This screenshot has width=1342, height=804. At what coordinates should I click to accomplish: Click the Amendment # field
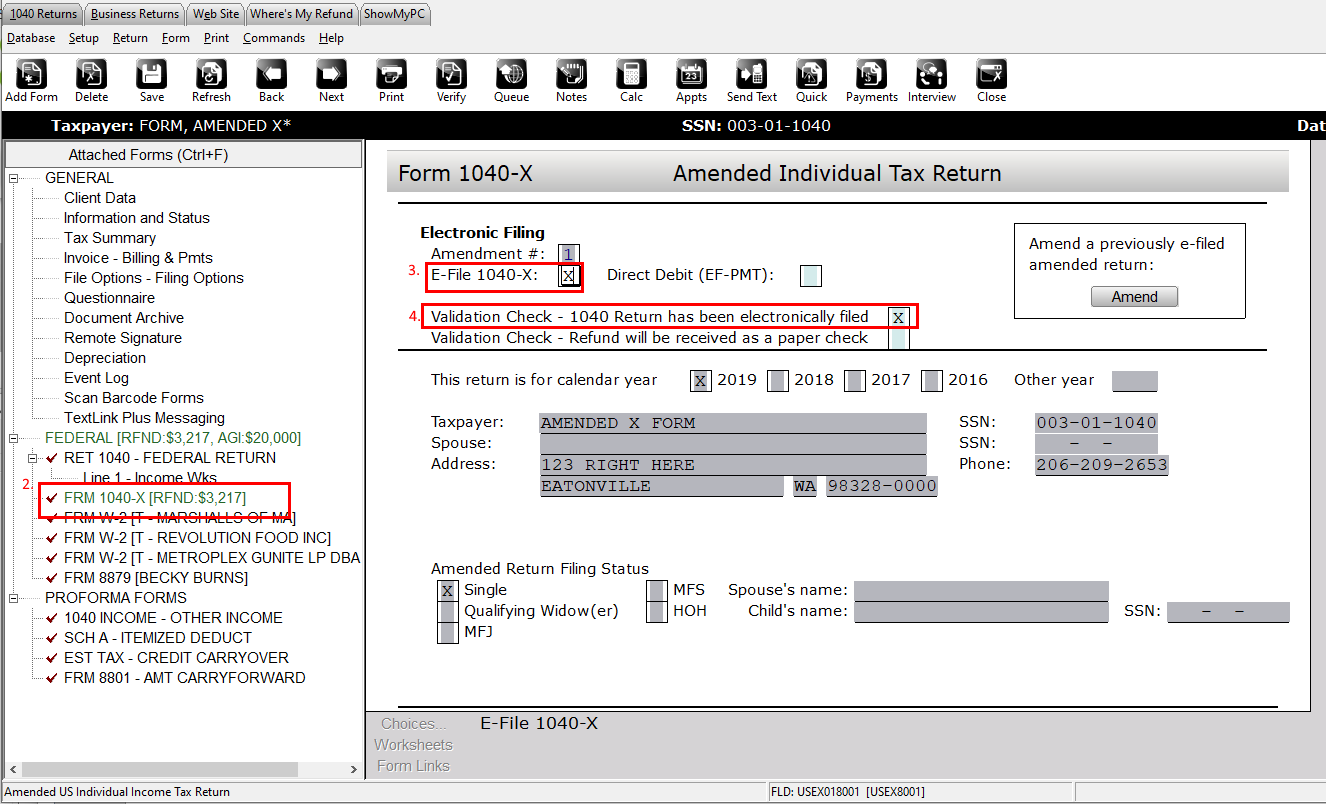click(569, 255)
